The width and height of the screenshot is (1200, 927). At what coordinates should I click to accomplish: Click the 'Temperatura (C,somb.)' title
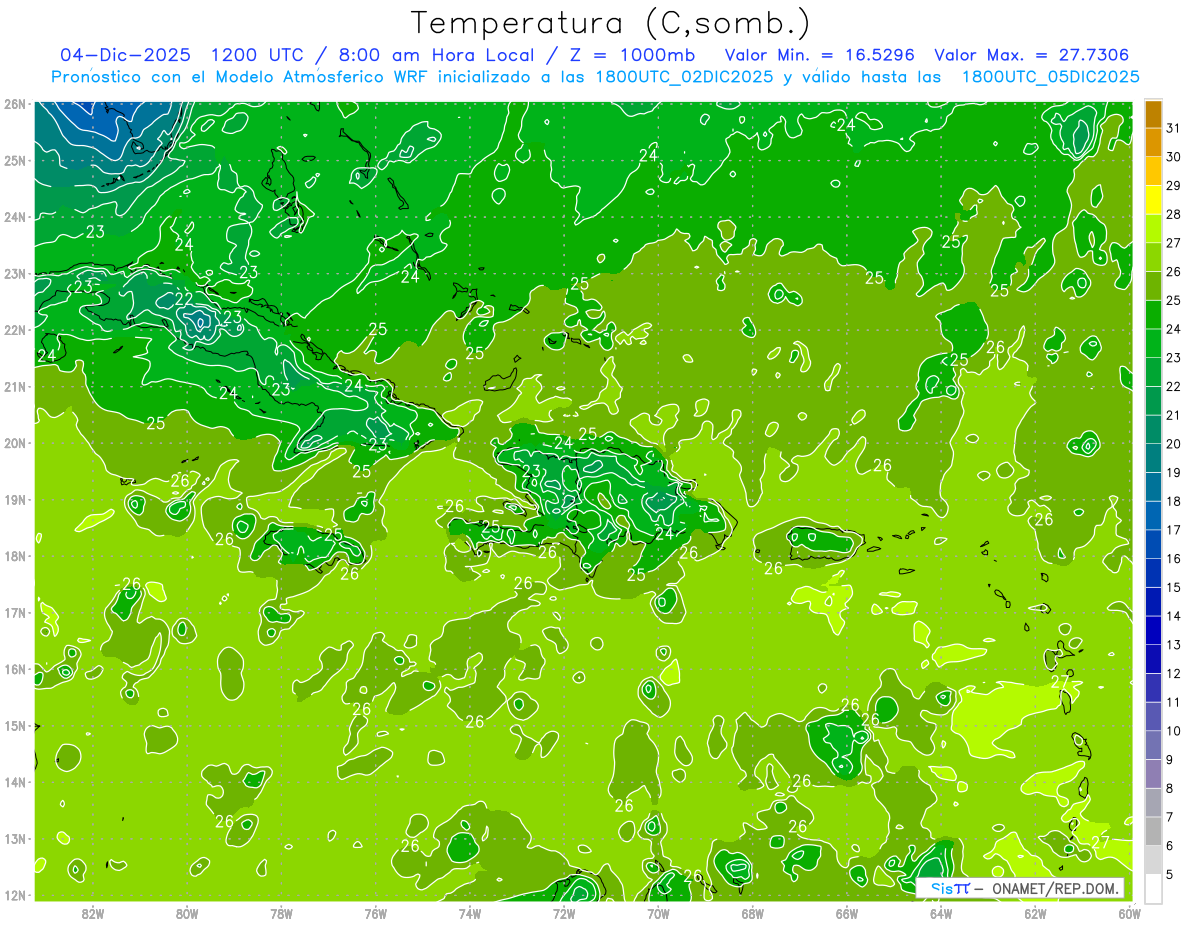tap(611, 23)
